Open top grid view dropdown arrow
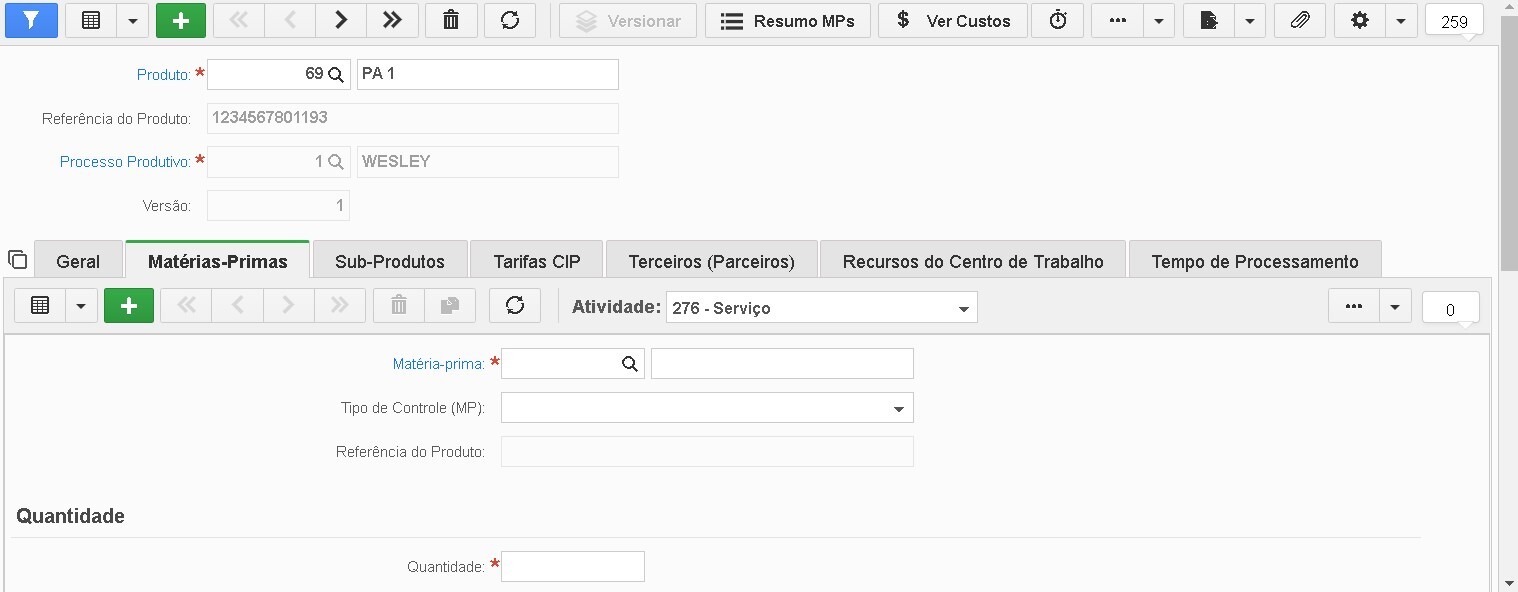This screenshot has height=592, width=1518. [132, 20]
